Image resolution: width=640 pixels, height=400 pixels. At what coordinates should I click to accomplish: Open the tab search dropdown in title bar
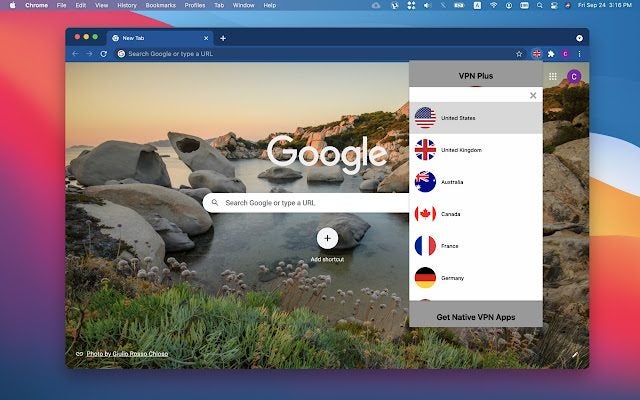coord(579,38)
